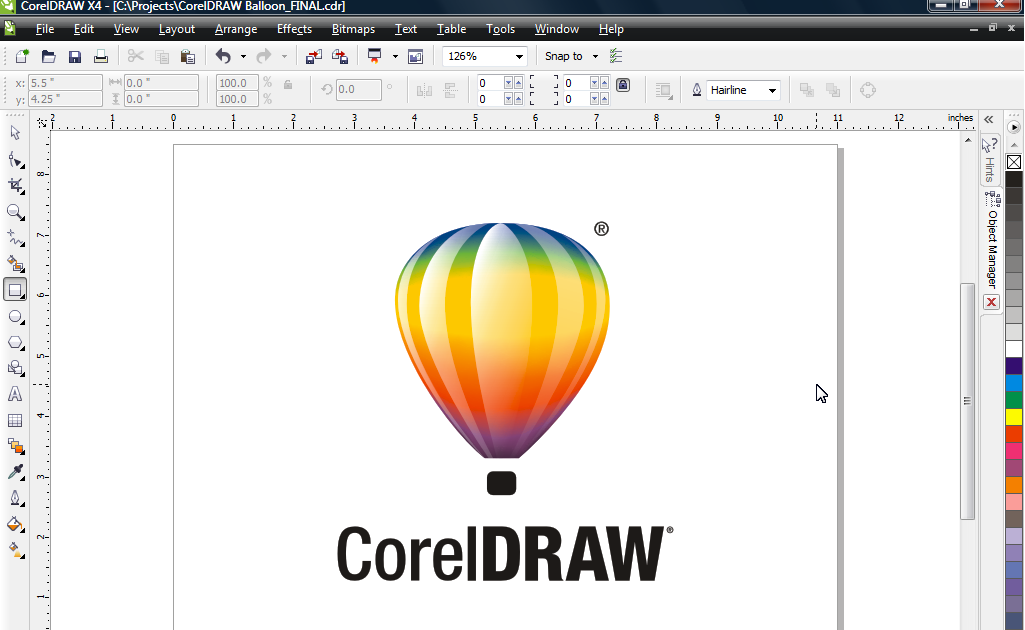Open the Application Launcher dropdown arrow
Screen dimensions: 1025x630
pyautogui.click(x=395, y=57)
